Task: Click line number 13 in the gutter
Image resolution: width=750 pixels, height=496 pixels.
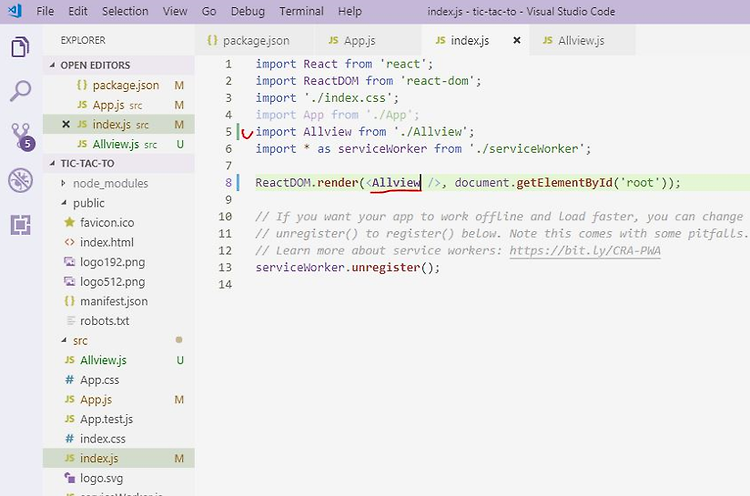Action: (225, 267)
